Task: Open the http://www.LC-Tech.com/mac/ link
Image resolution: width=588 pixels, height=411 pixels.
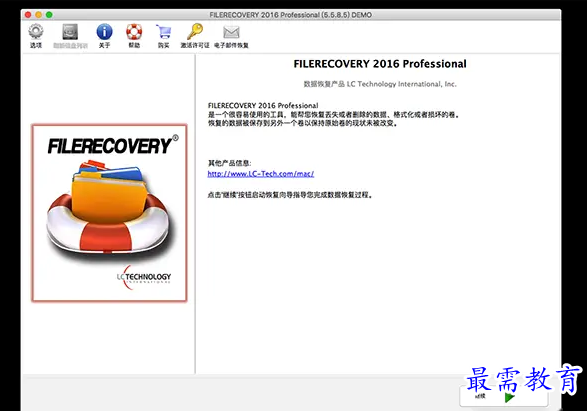Action: click(x=261, y=174)
